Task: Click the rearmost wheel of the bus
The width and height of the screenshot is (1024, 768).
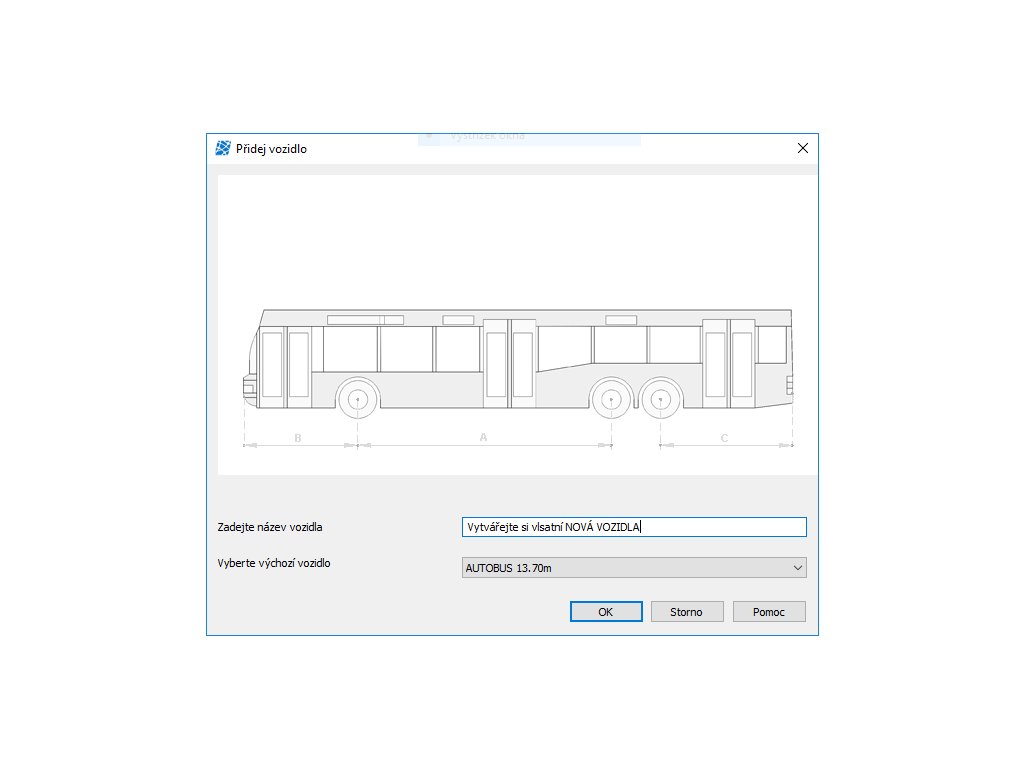Action: [660, 398]
